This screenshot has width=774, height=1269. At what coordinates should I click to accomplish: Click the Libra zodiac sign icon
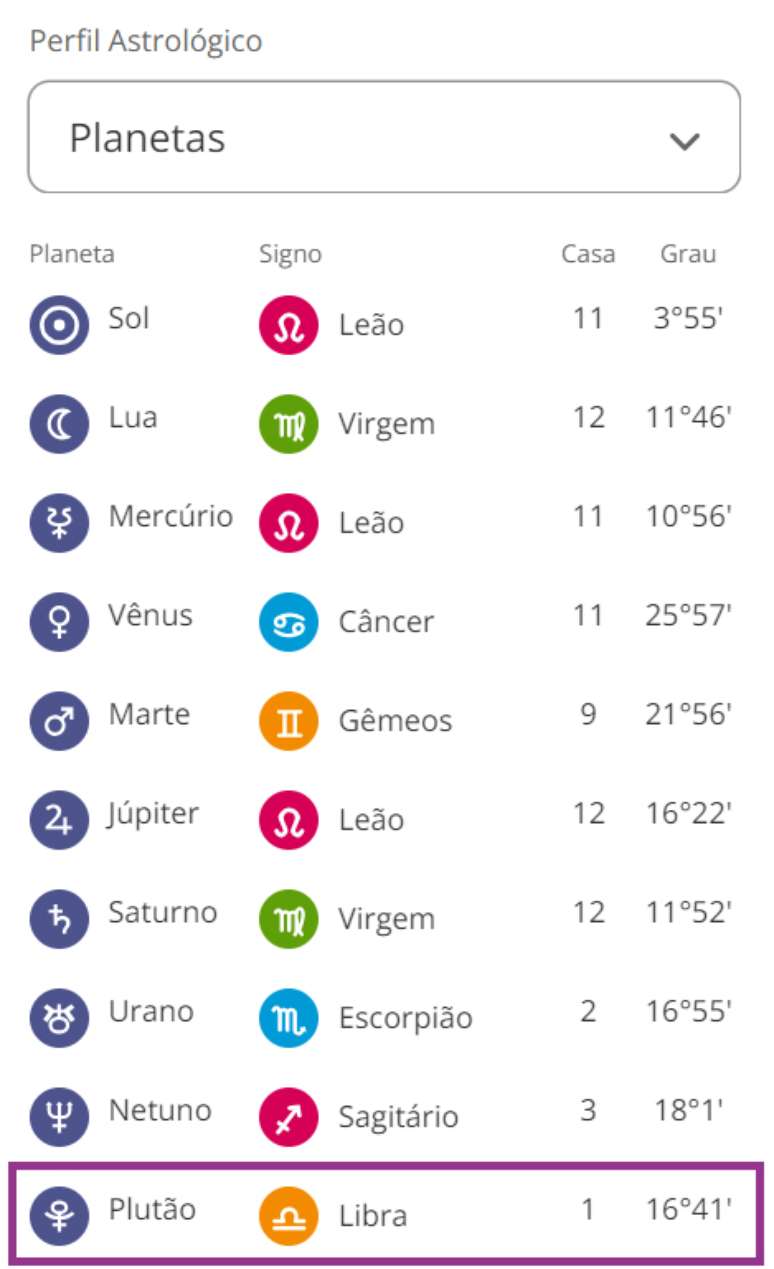[x=289, y=1216]
